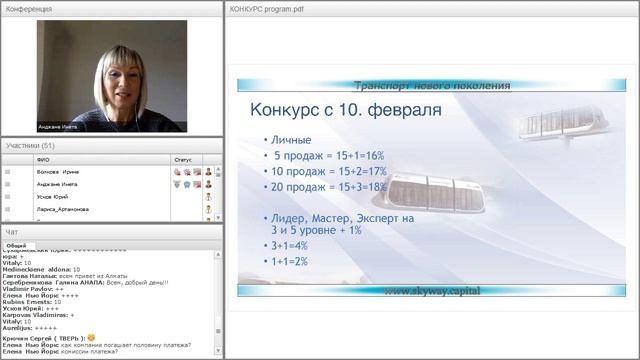Toggle the square marker beside Волкова Ирина

7,172
